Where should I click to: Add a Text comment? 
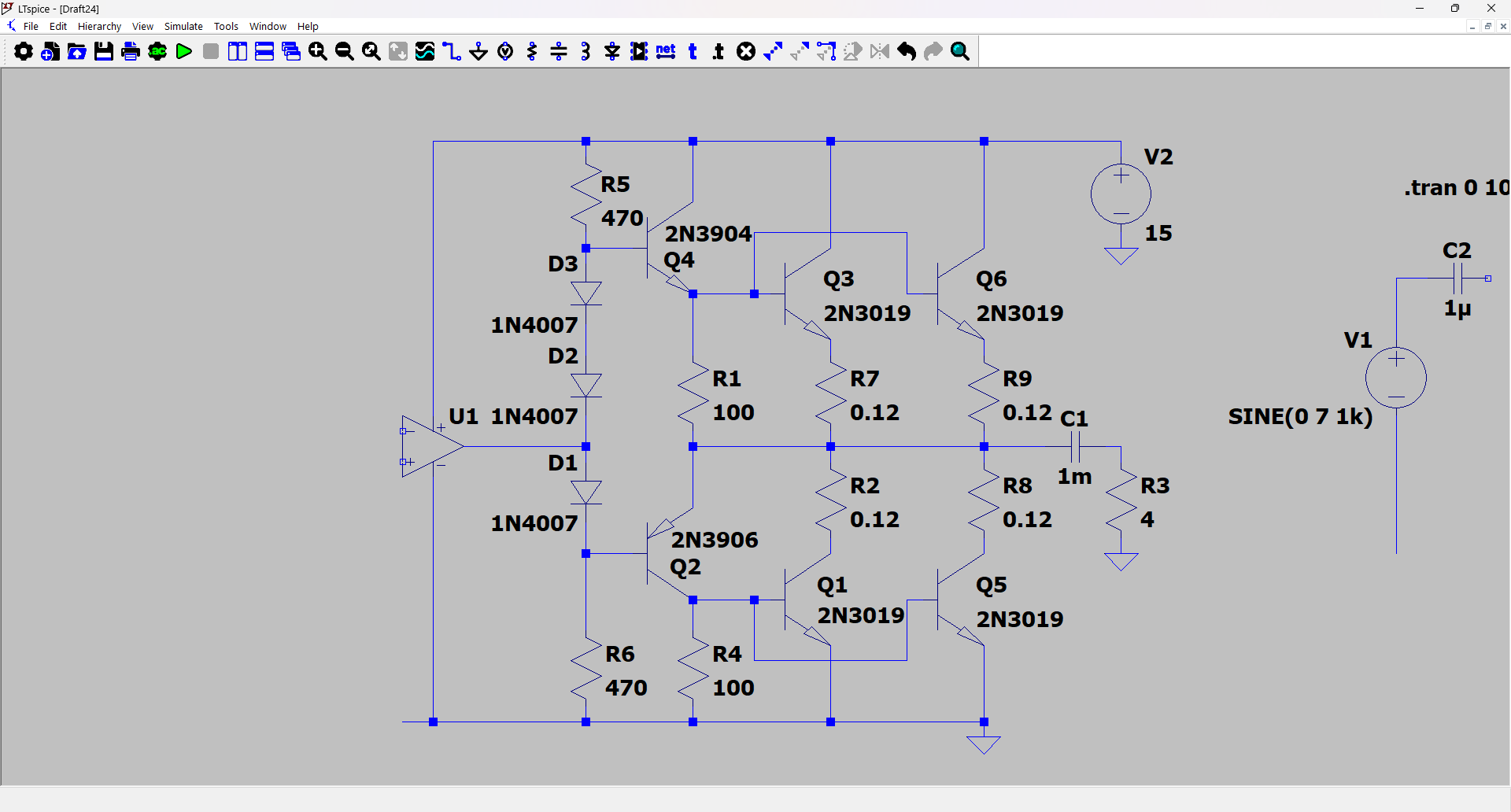(x=693, y=52)
